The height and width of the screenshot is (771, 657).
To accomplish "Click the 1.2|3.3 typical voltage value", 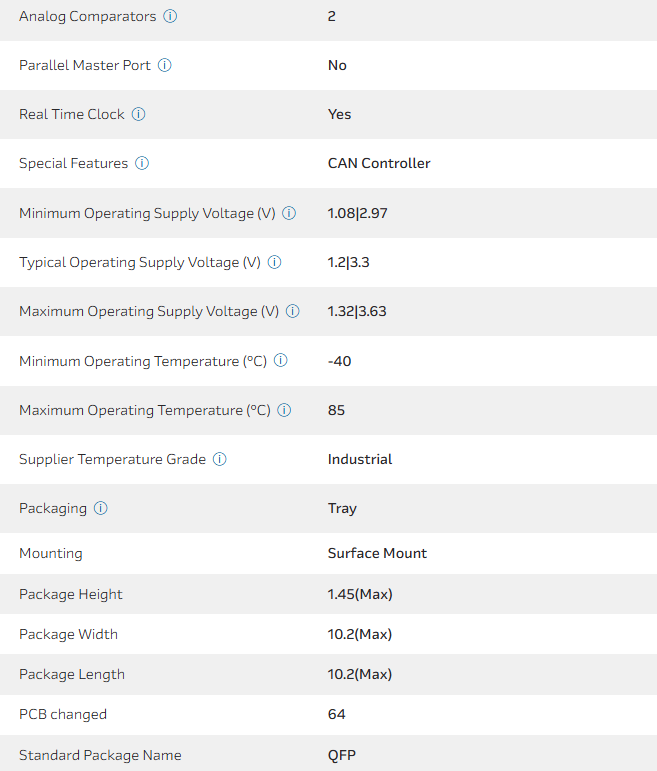I will pos(349,262).
